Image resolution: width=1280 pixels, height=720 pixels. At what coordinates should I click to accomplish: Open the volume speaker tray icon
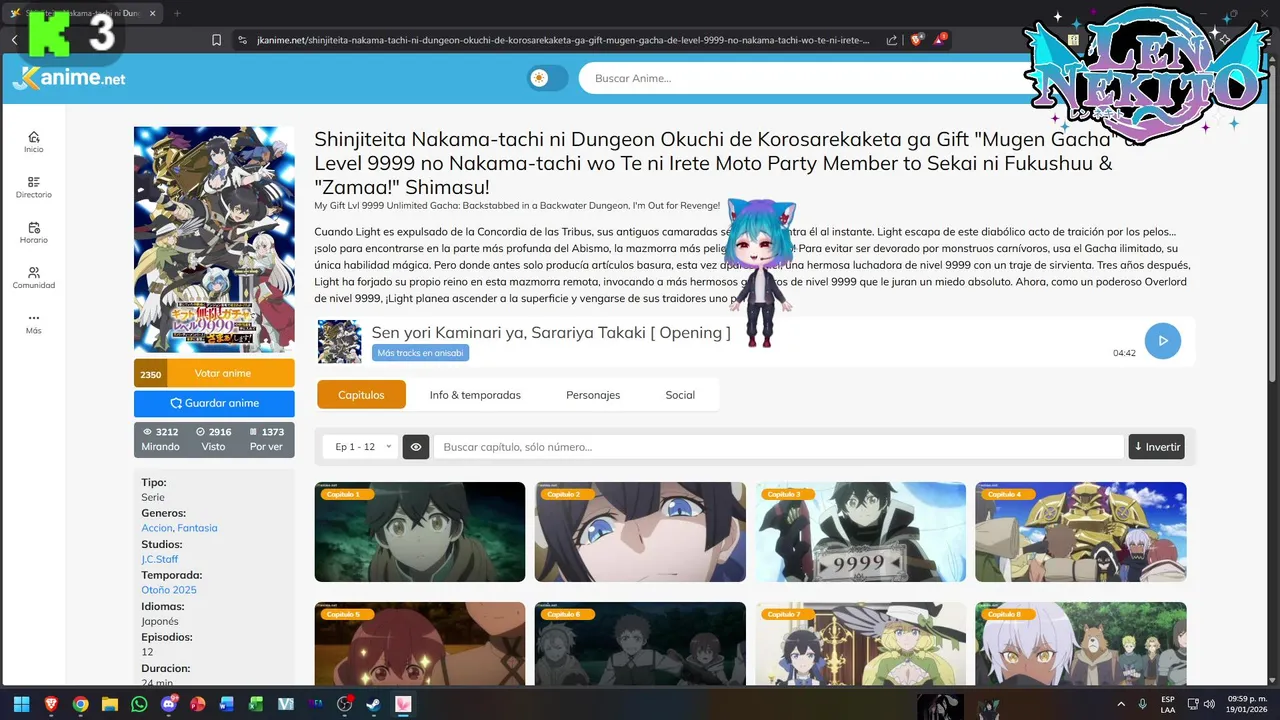click(1210, 704)
